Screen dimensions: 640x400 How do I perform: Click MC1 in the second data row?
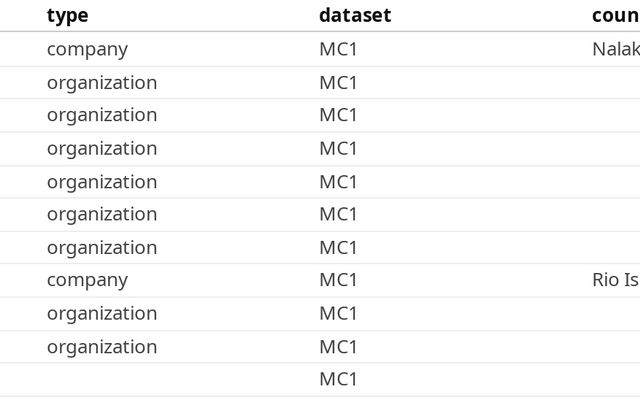click(x=338, y=82)
